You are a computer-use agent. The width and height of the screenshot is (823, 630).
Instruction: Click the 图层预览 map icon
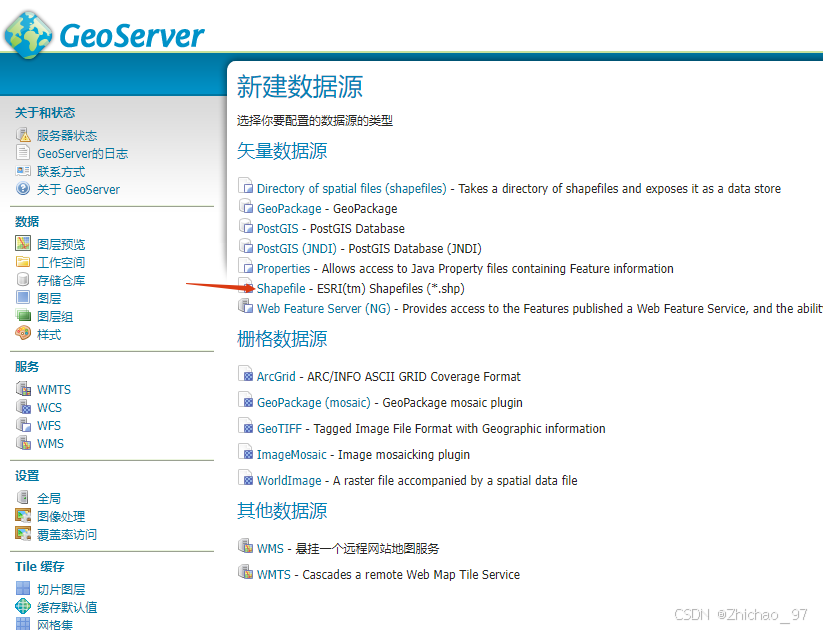pyautogui.click(x=23, y=243)
